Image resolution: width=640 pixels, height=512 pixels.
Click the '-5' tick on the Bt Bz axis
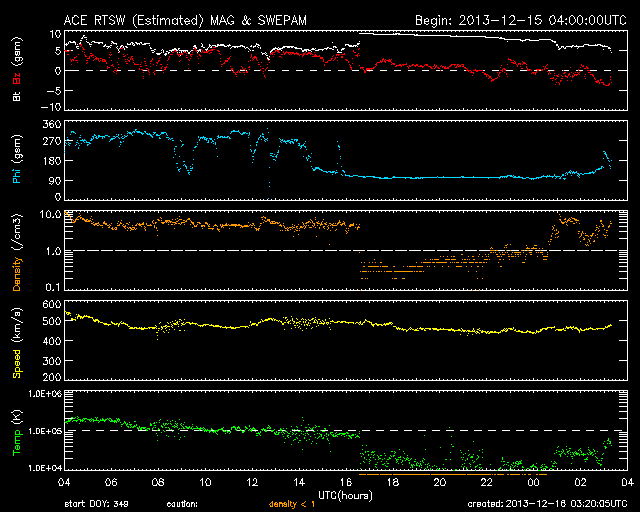click(53, 91)
